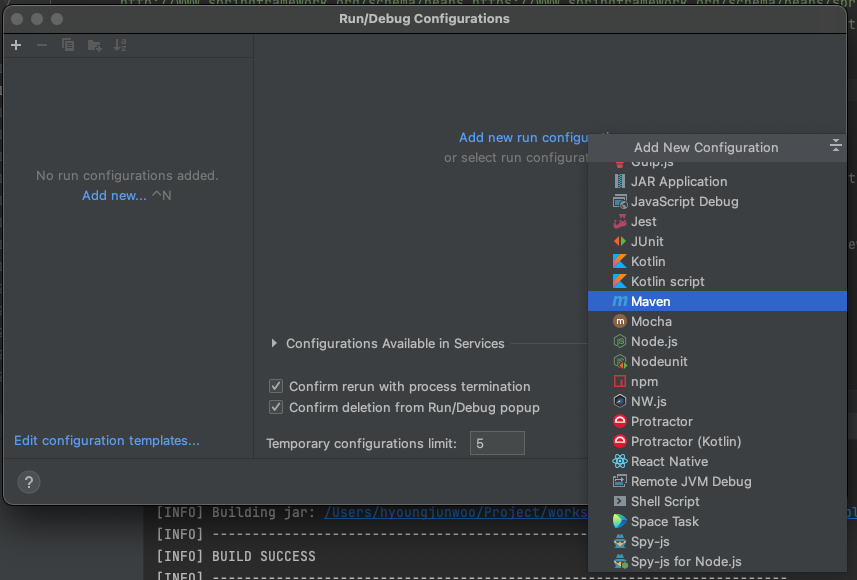Select the Jest label text
The width and height of the screenshot is (857, 580).
point(643,221)
